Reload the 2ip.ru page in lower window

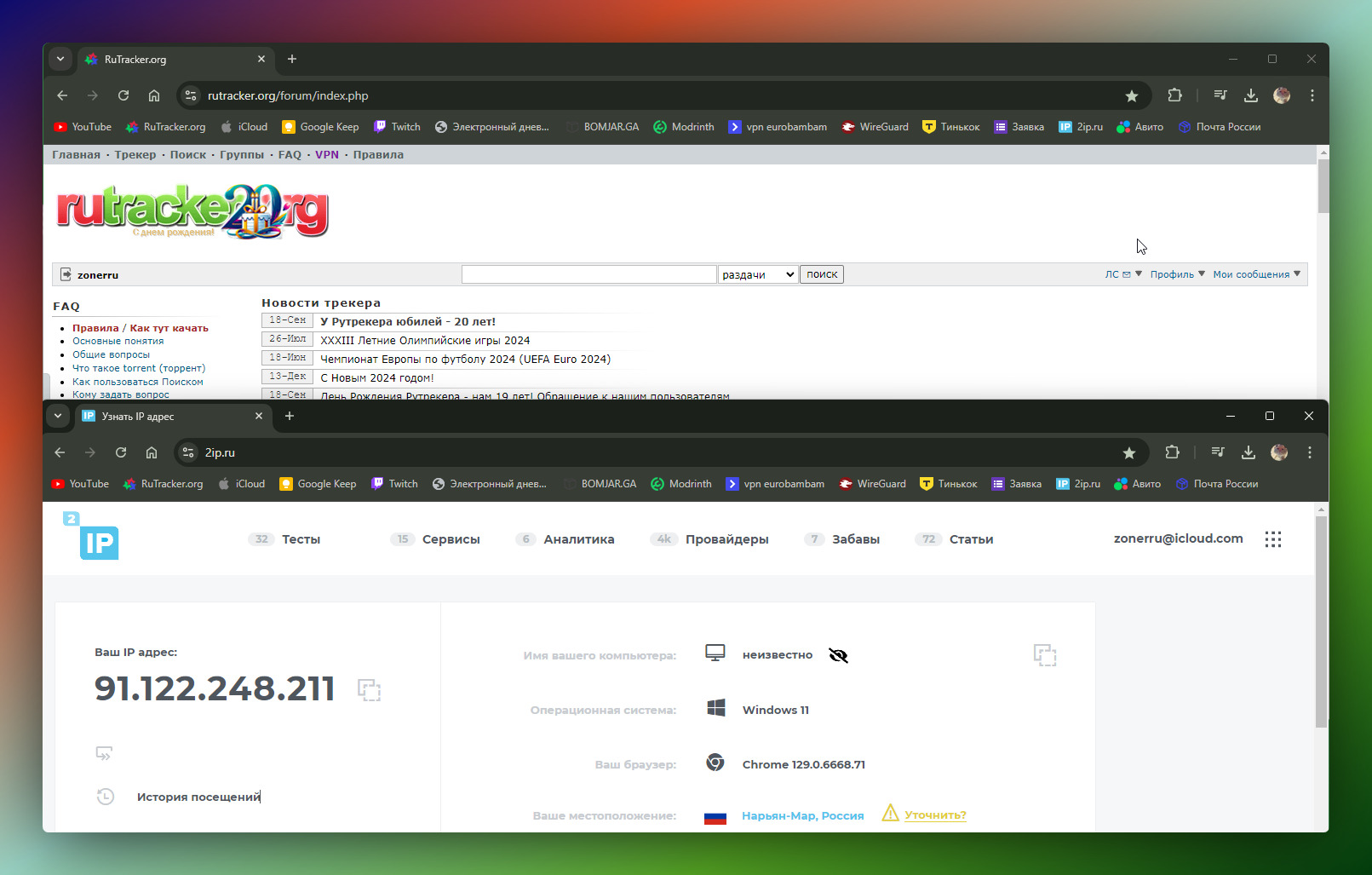coord(121,452)
